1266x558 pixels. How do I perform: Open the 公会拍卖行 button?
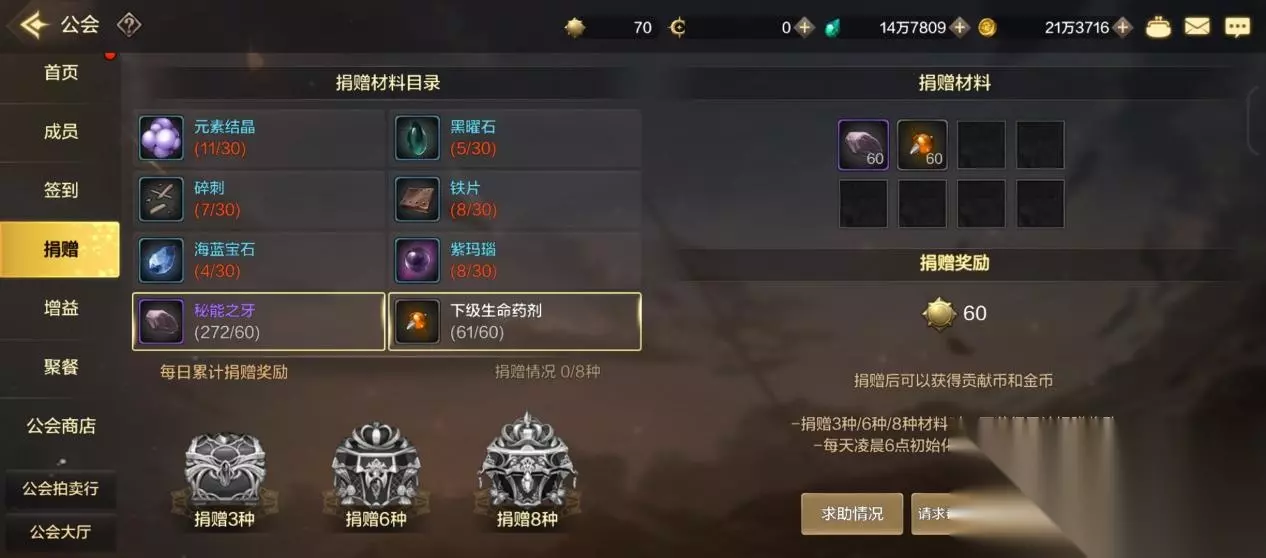point(61,490)
